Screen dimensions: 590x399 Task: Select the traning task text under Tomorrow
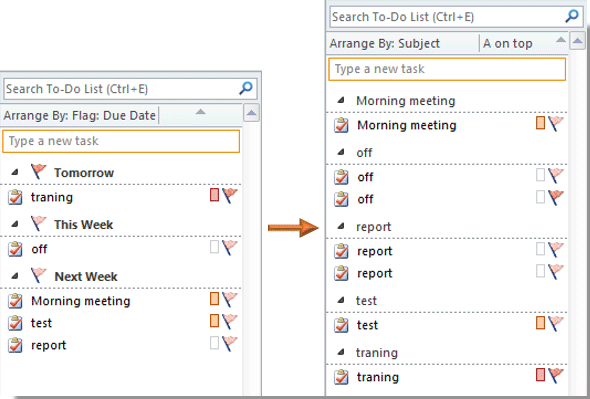click(52, 197)
